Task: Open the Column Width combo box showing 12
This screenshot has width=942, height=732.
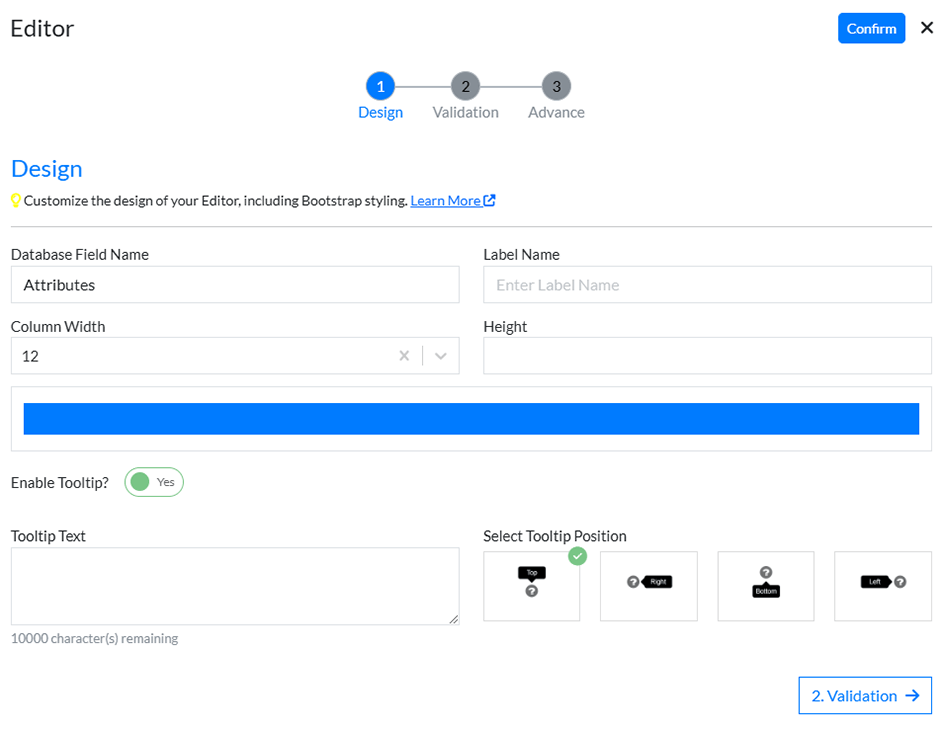Action: 200,356
